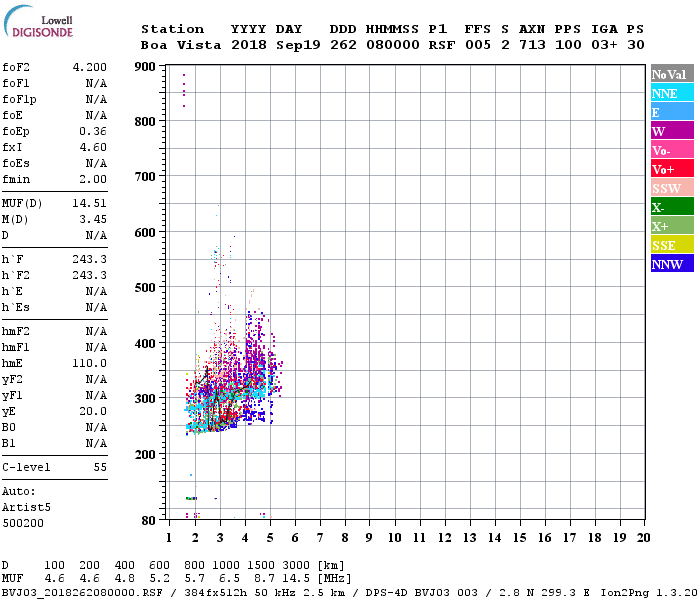Select the X+ light green legend swatch

(x=672, y=226)
